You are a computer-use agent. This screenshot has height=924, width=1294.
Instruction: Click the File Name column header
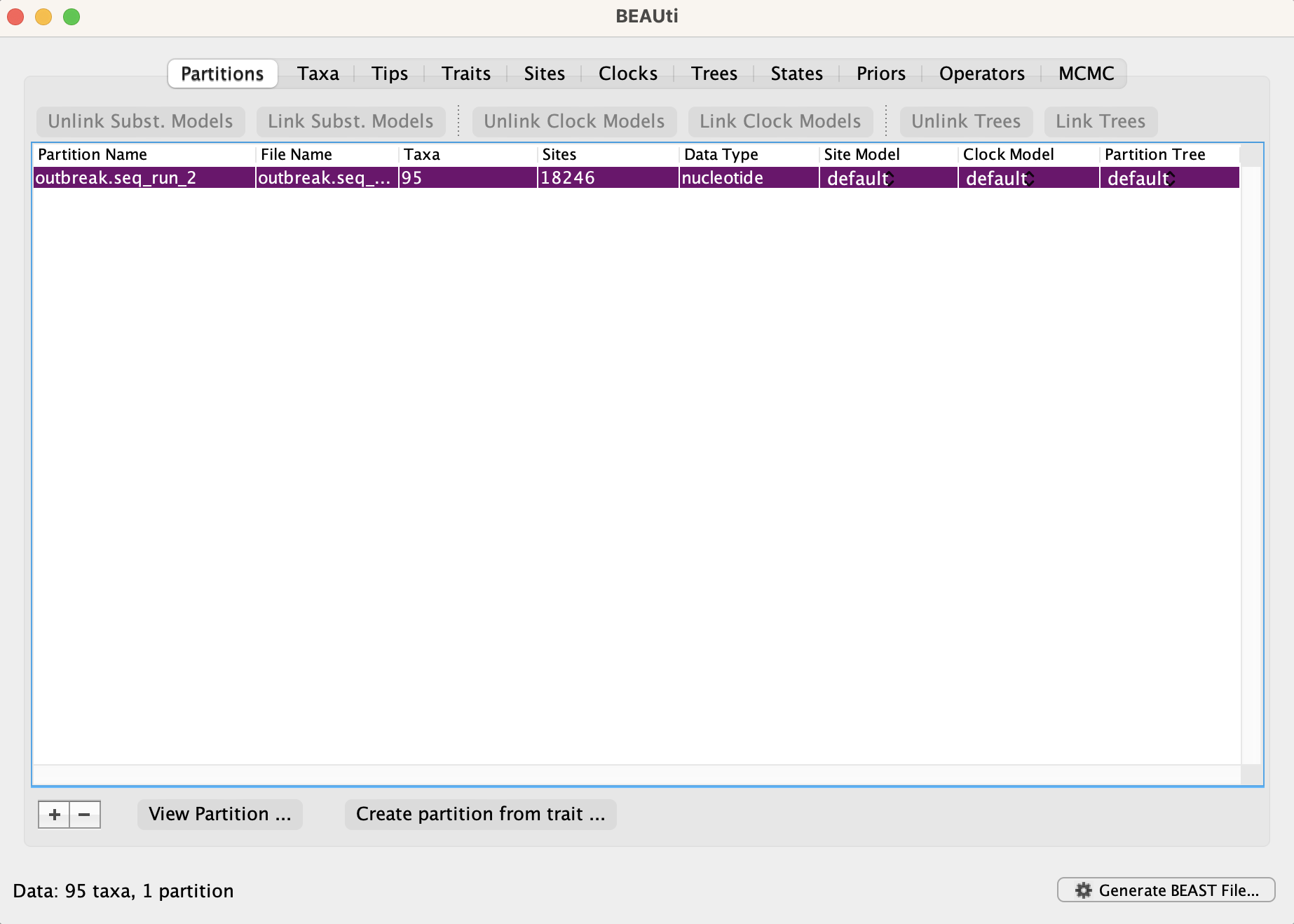327,154
